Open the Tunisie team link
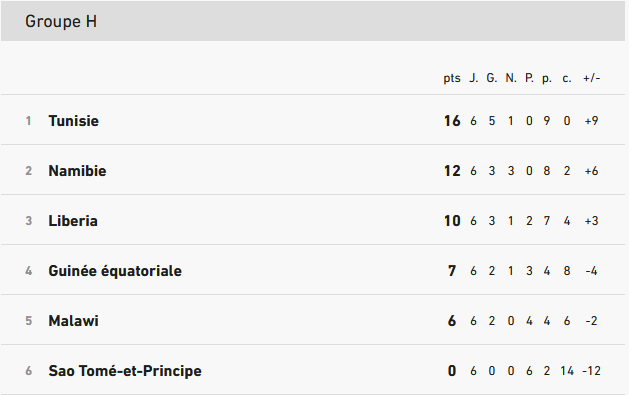629x395 pixels. 73,121
